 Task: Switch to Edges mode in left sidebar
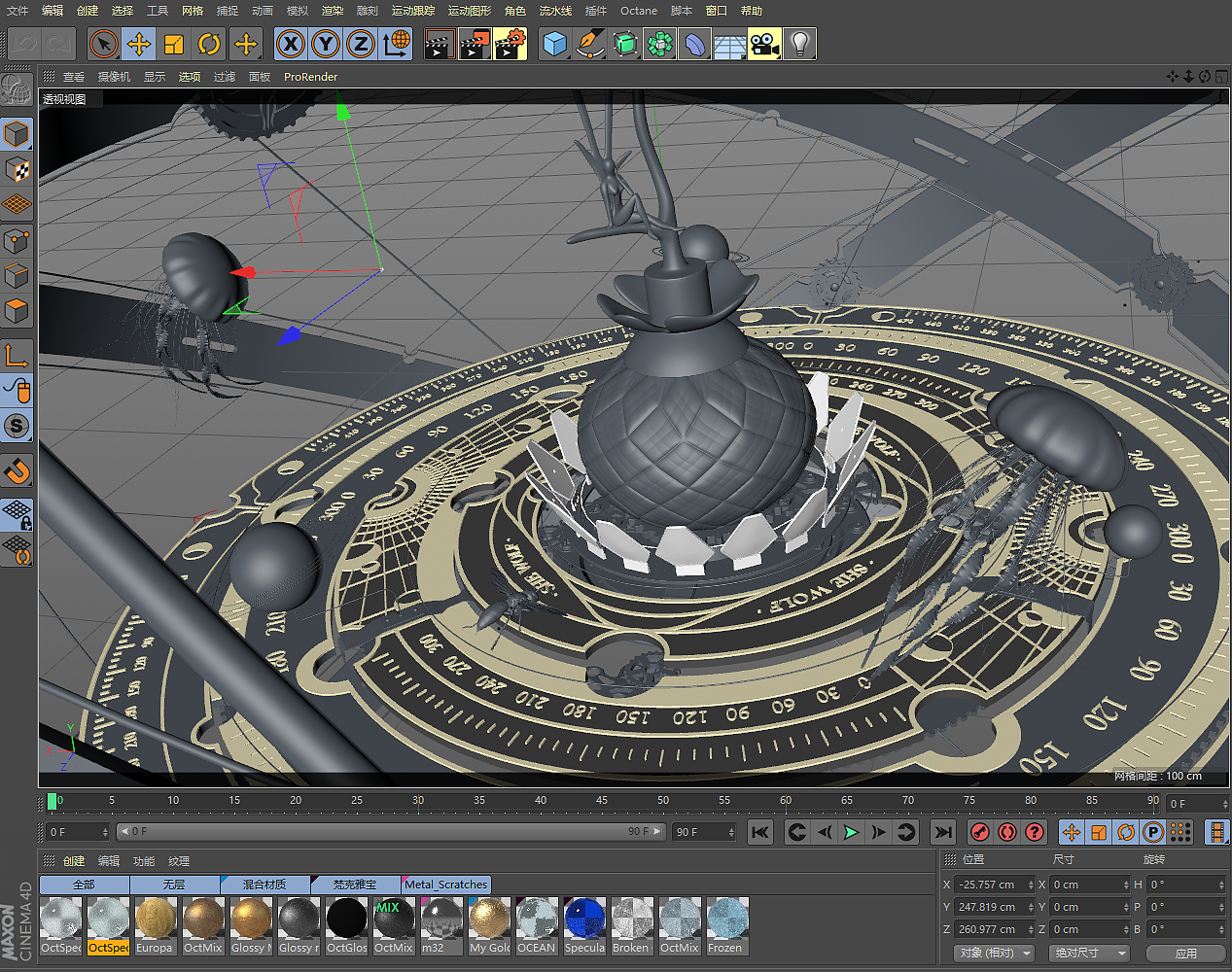coord(17,276)
